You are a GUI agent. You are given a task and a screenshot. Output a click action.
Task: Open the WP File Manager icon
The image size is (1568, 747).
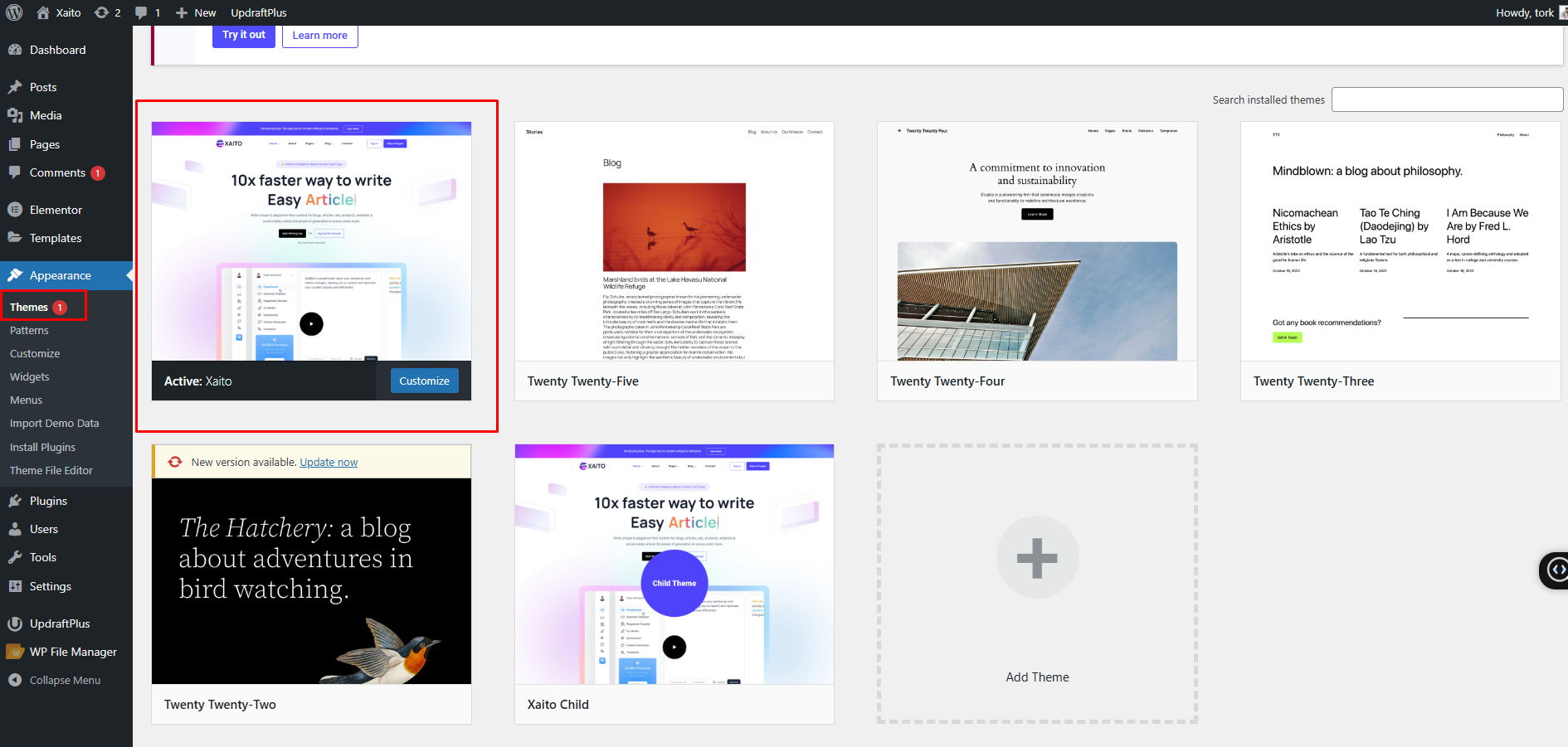15,652
